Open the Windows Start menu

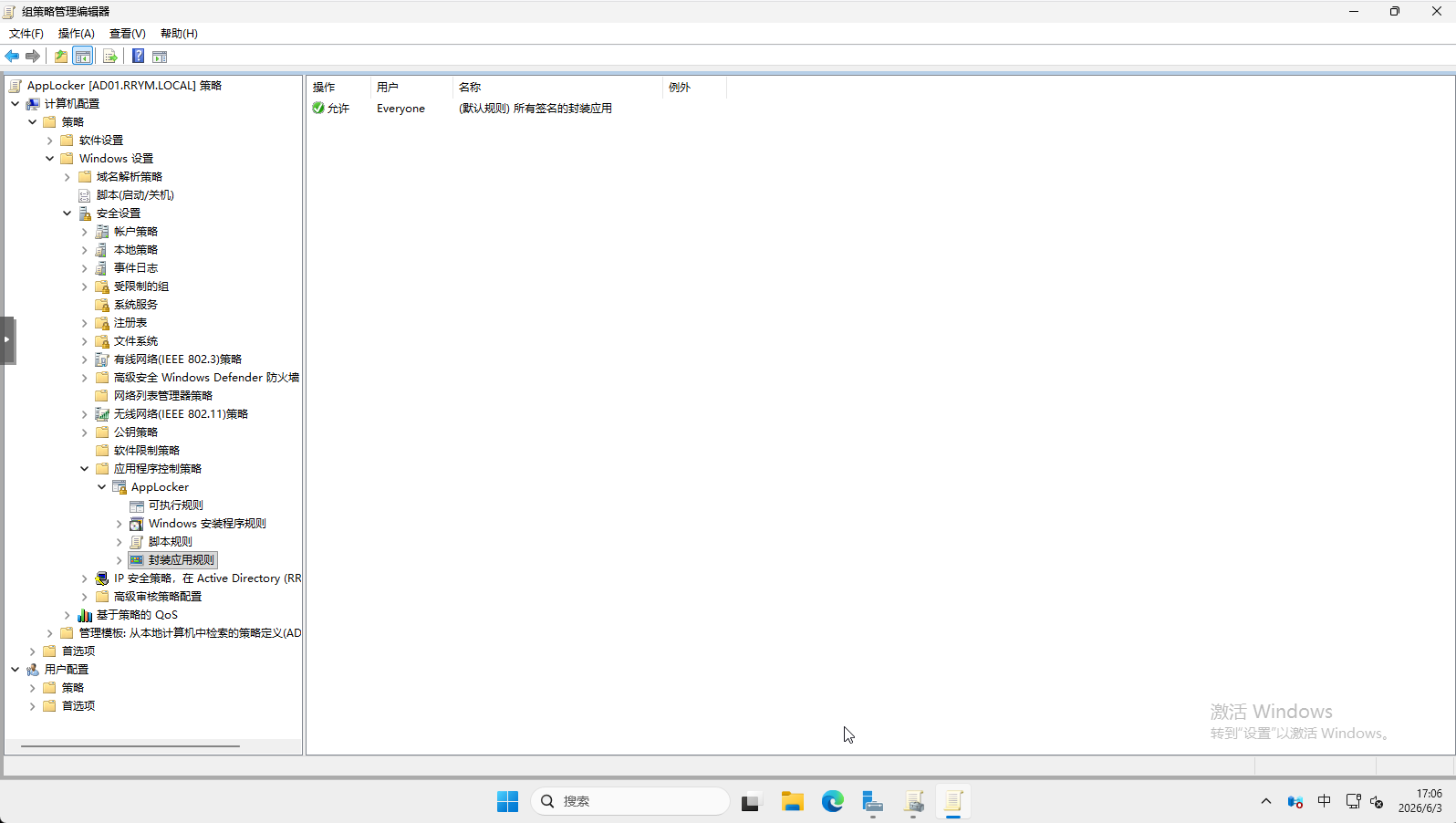507,801
